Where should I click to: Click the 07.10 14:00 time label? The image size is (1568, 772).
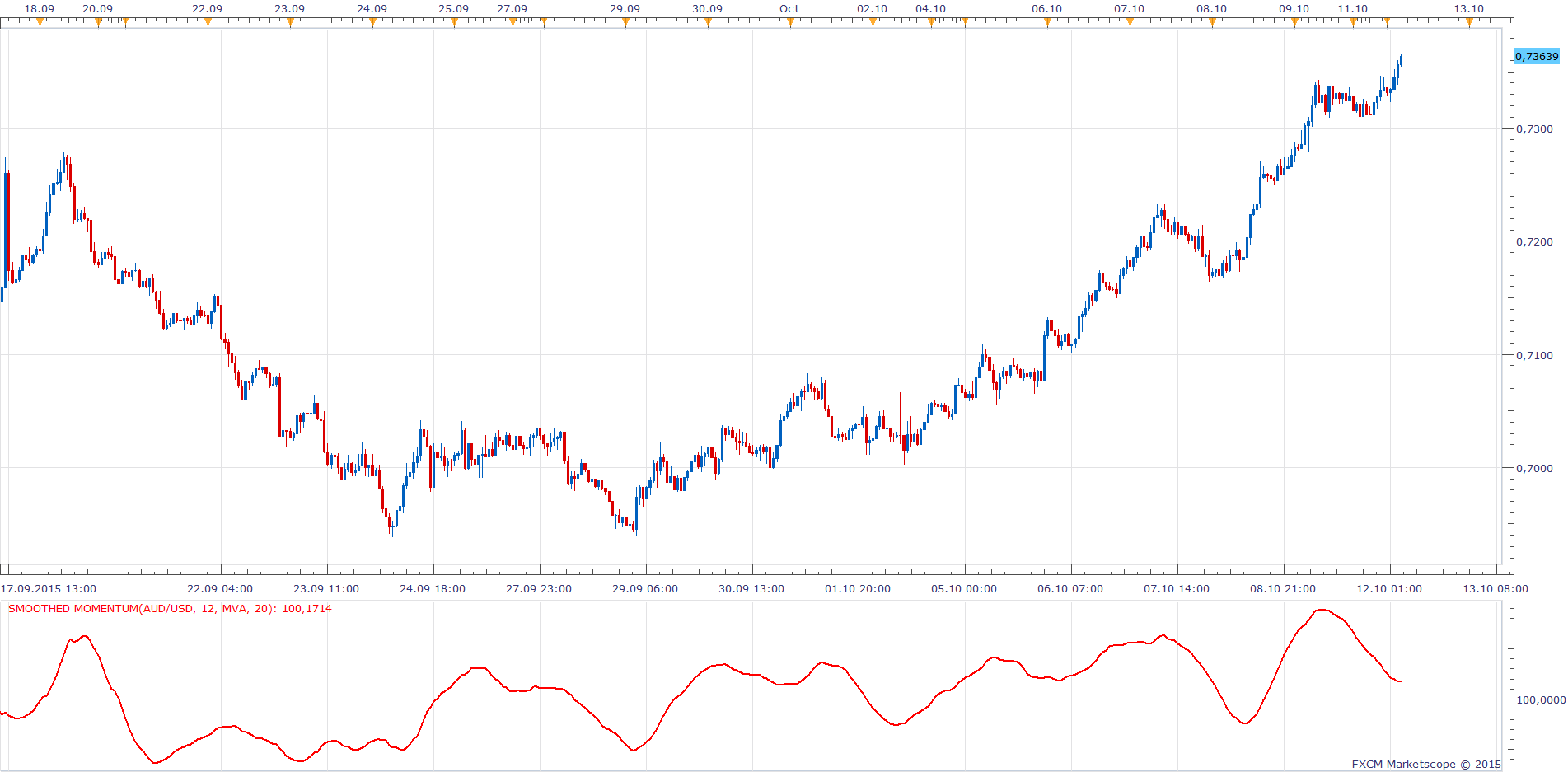coord(1177,589)
